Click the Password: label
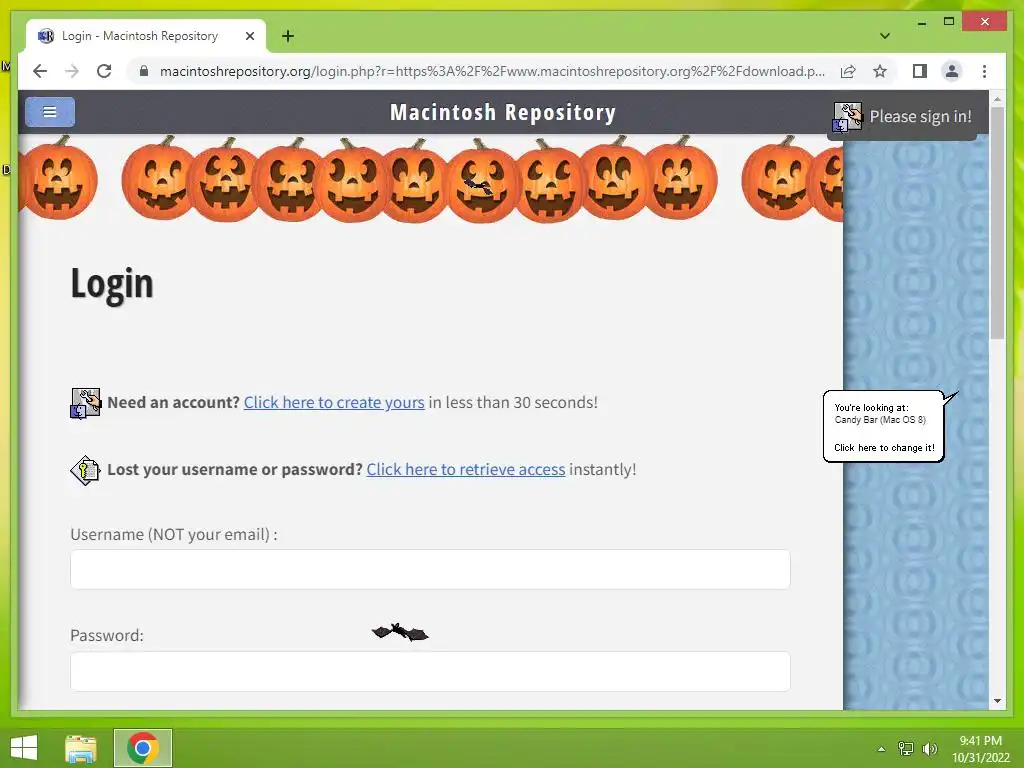 106,635
